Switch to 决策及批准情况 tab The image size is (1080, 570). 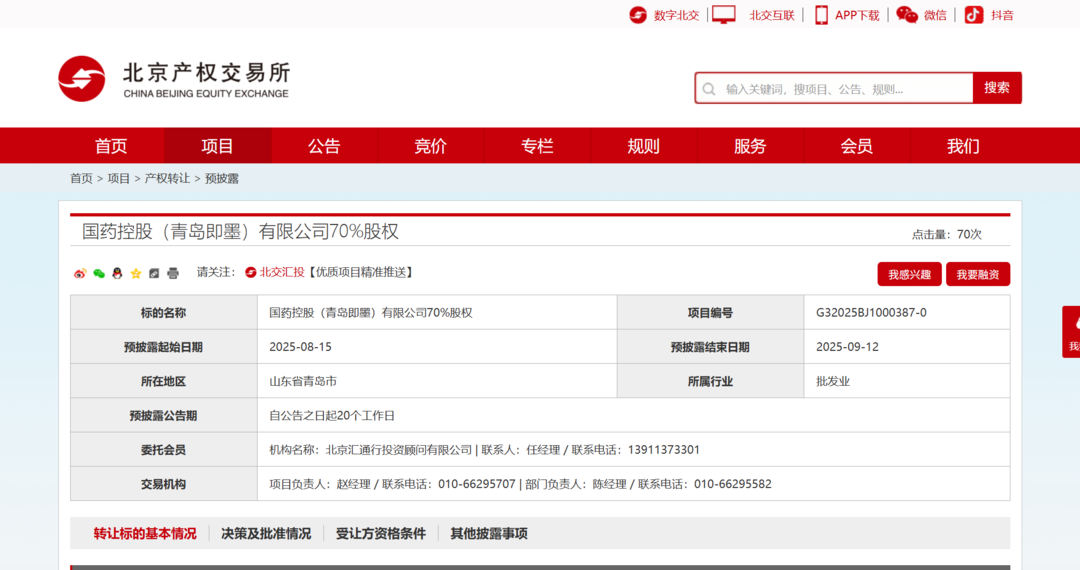(266, 534)
